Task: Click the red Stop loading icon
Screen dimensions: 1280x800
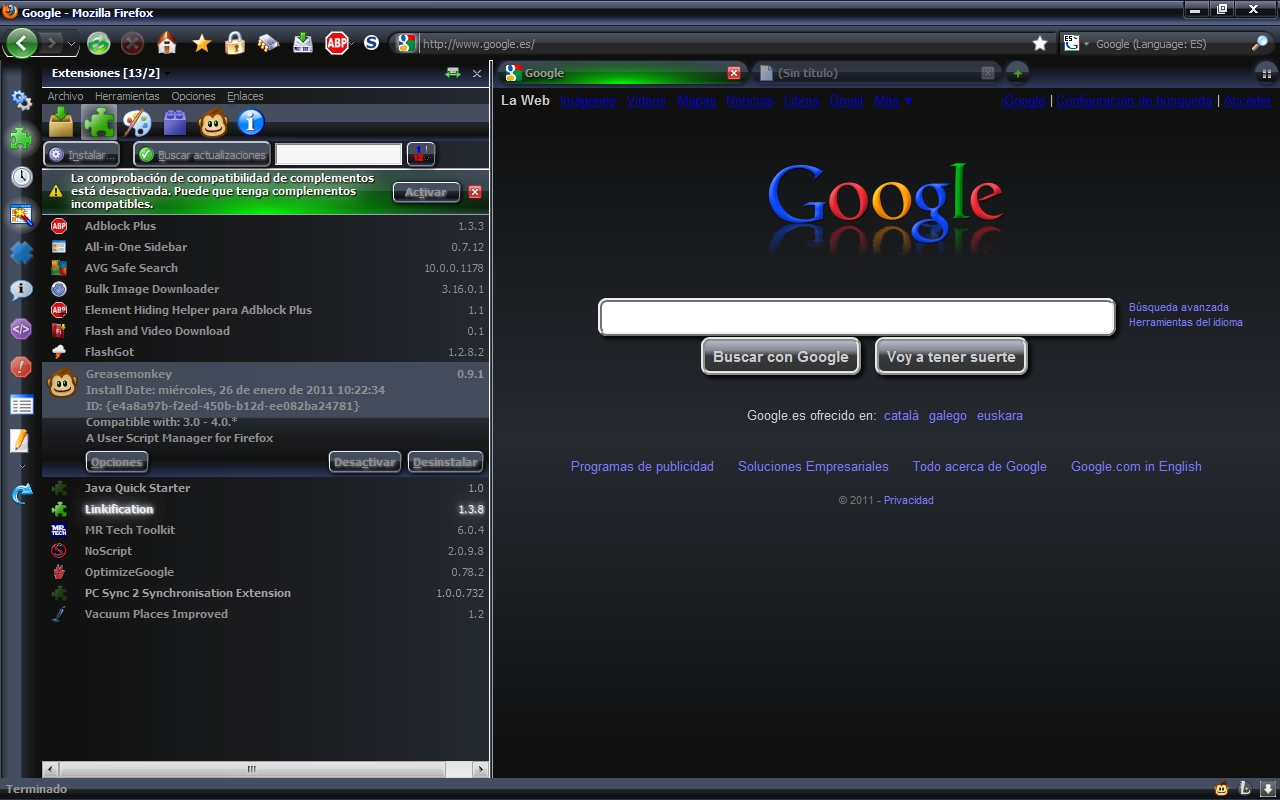Action: click(x=132, y=43)
